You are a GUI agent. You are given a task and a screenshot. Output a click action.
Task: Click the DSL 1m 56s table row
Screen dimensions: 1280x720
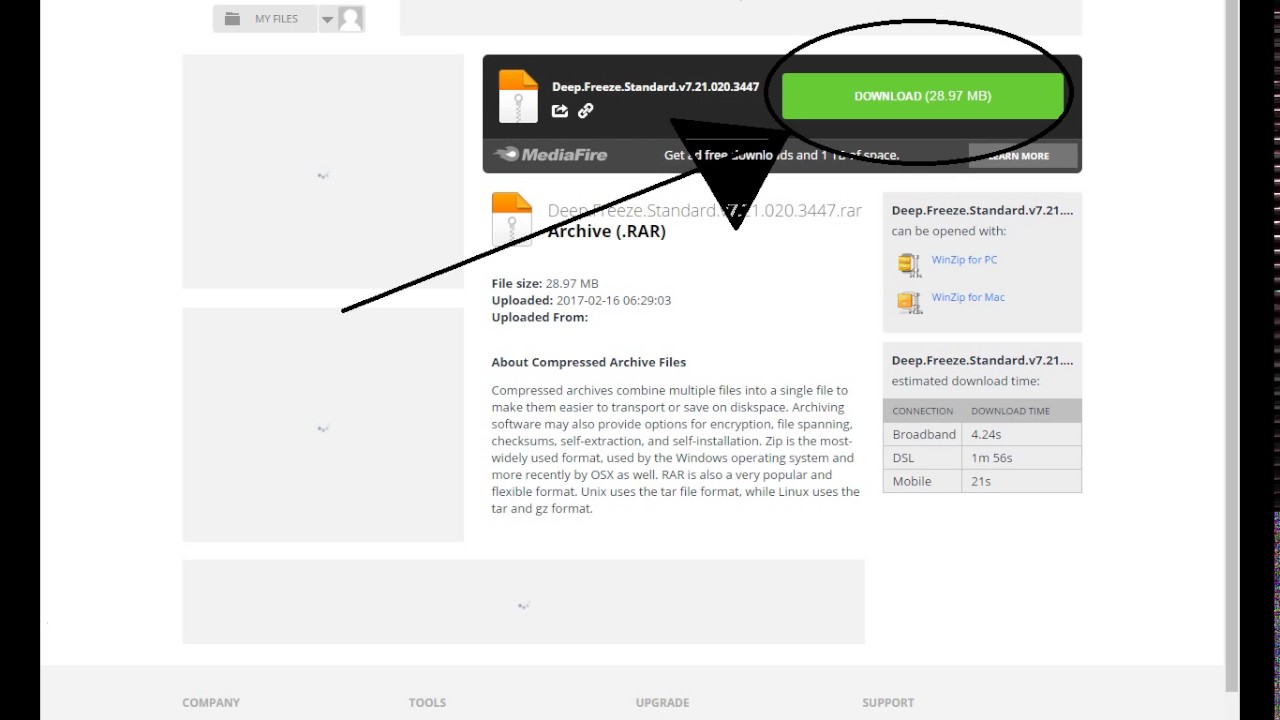tap(982, 458)
